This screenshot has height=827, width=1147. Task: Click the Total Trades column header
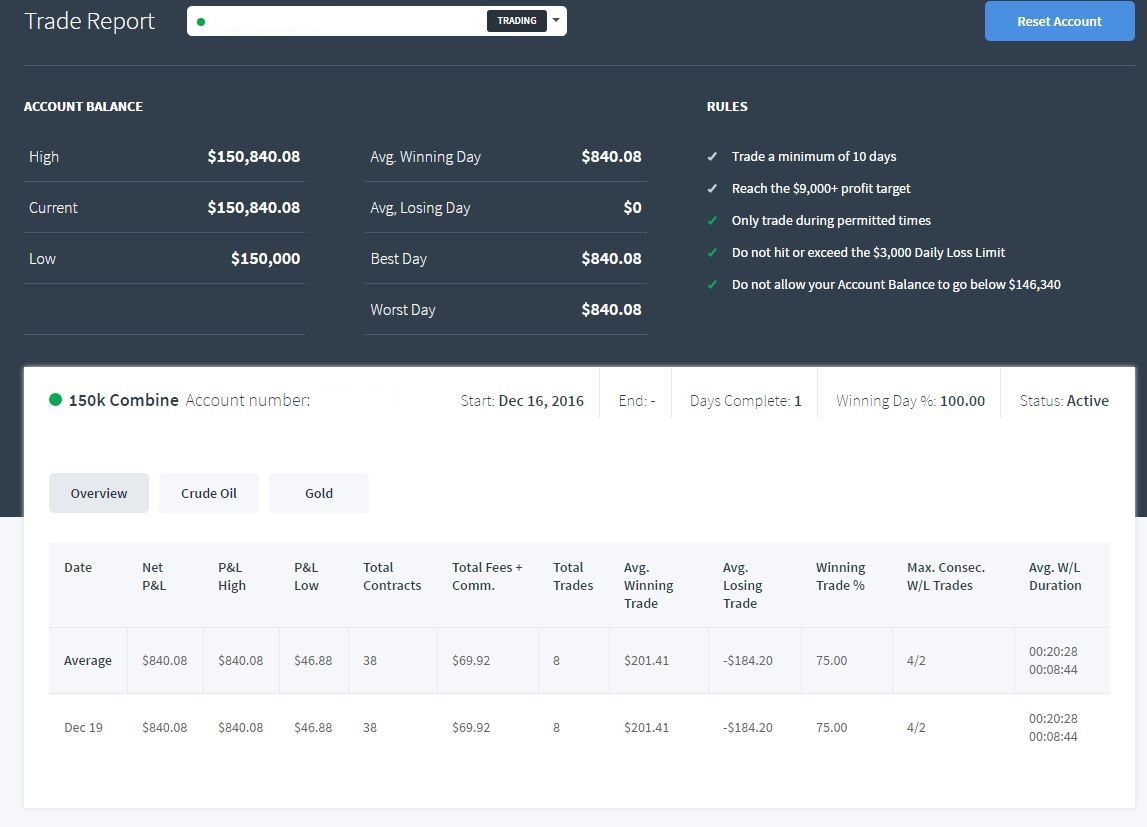[573, 576]
